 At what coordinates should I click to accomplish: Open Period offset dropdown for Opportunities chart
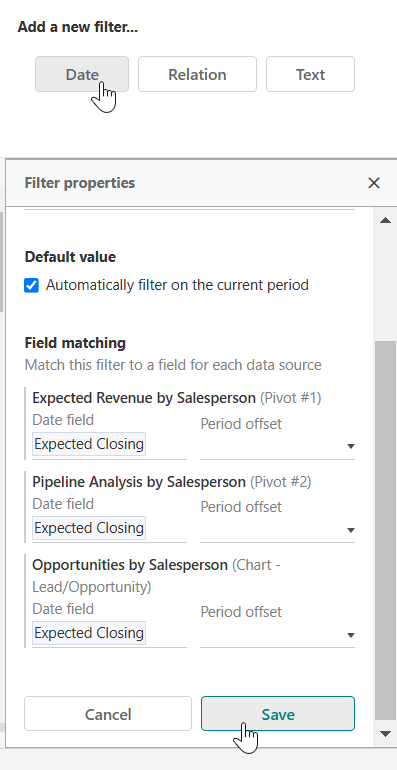click(x=277, y=634)
